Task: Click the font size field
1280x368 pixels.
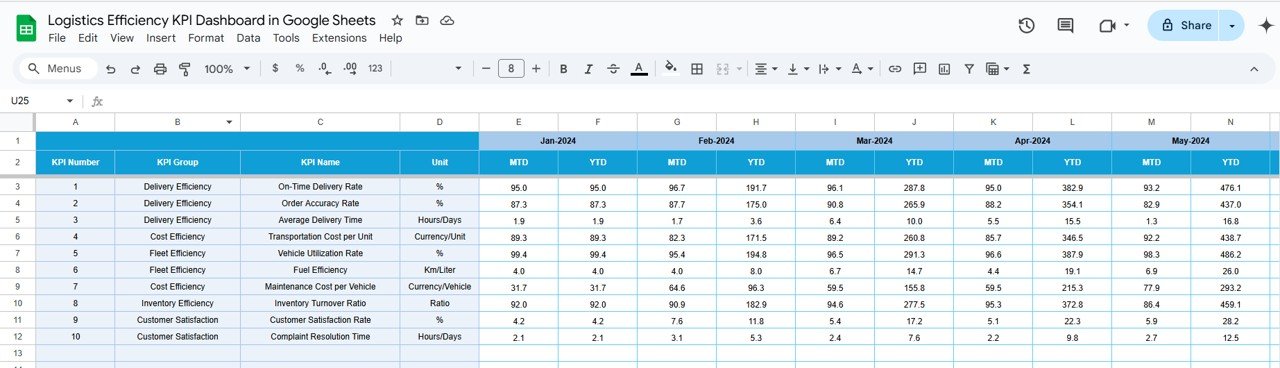Action: point(511,69)
